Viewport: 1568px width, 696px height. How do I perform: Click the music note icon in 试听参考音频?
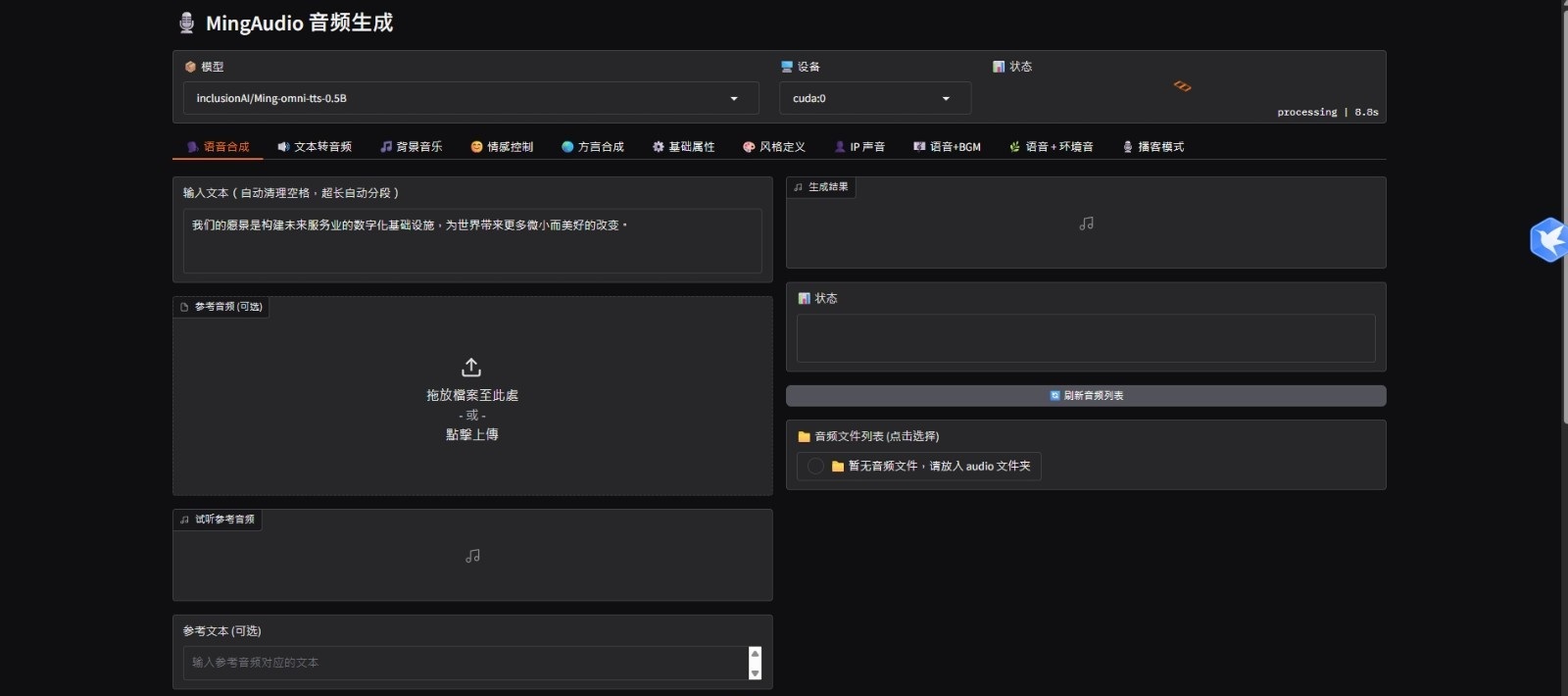(x=472, y=556)
